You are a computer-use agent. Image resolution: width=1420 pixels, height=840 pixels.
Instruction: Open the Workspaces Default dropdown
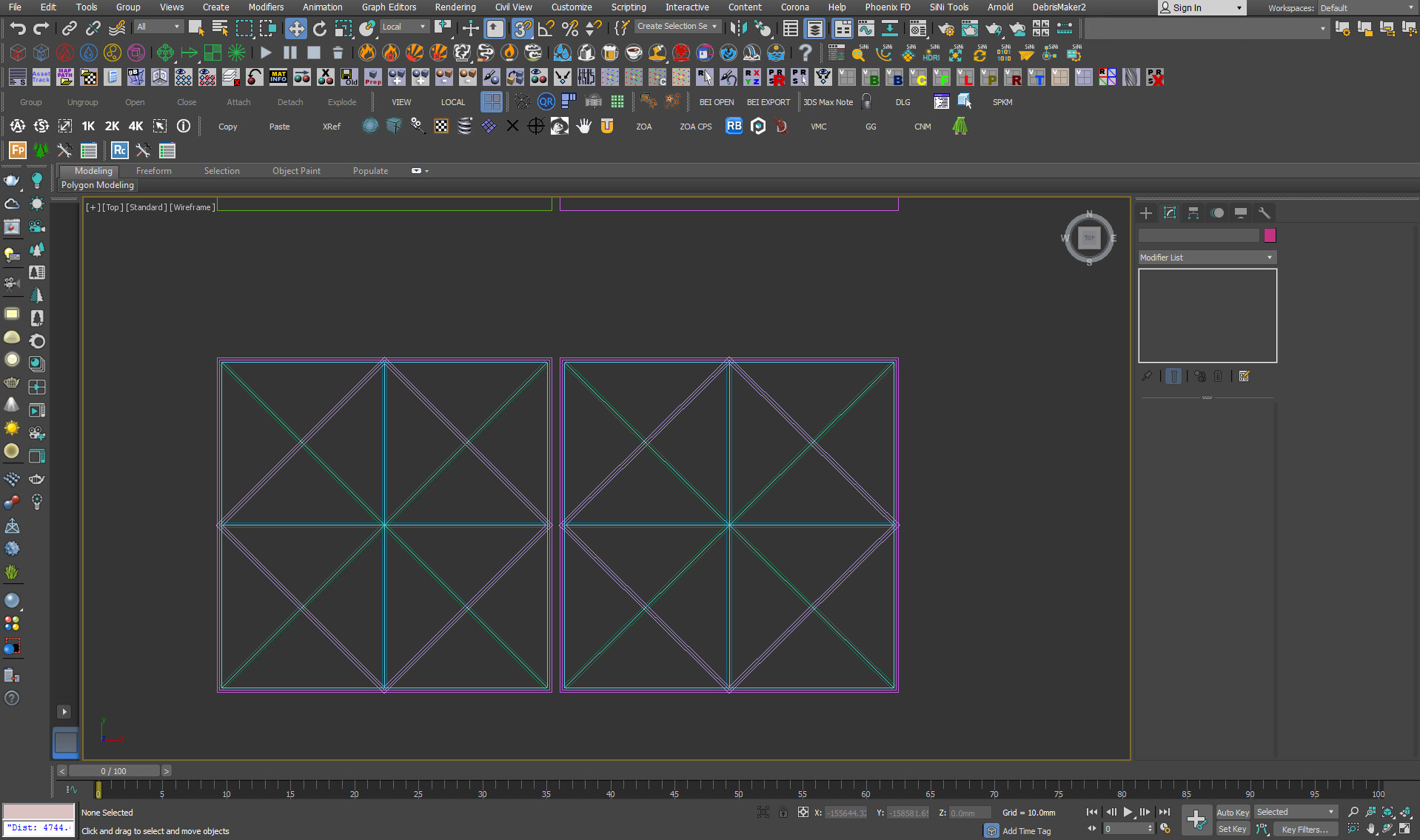pos(1366,8)
